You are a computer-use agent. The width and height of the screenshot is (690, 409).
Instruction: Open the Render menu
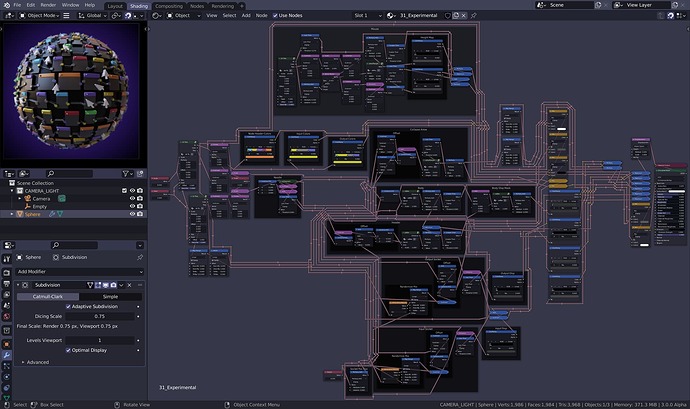[48, 5]
